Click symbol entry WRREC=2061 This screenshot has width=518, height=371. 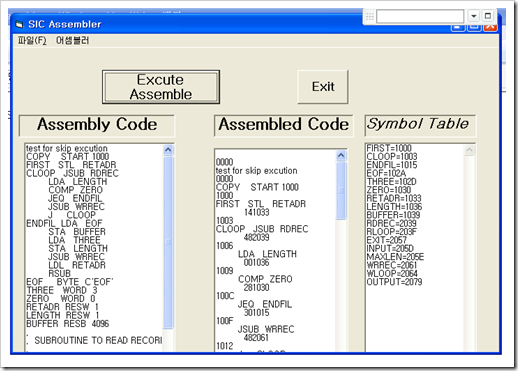(392, 265)
